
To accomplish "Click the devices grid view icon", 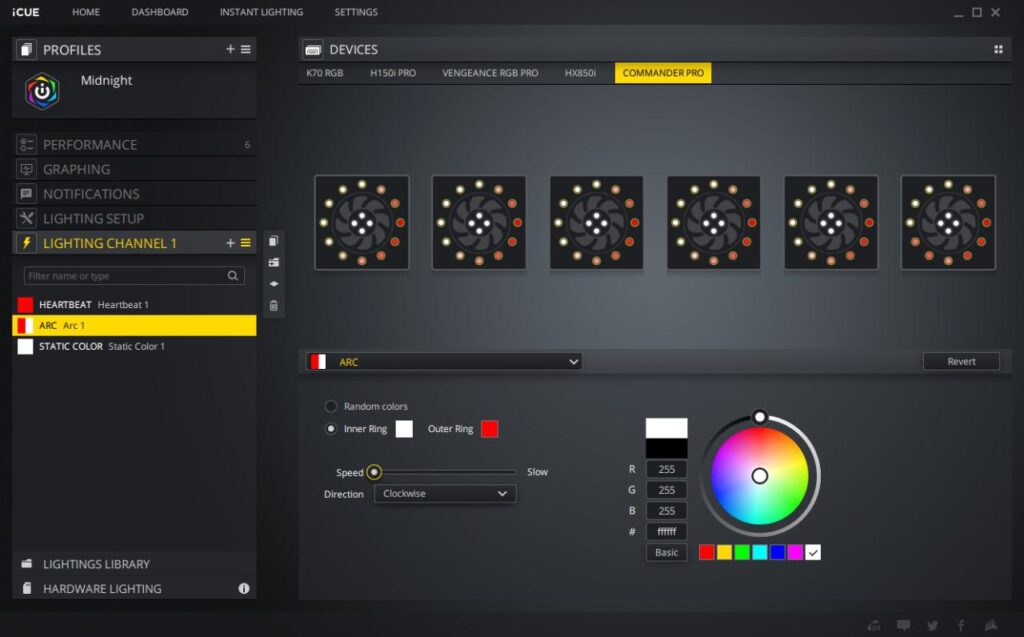I will [x=999, y=50].
